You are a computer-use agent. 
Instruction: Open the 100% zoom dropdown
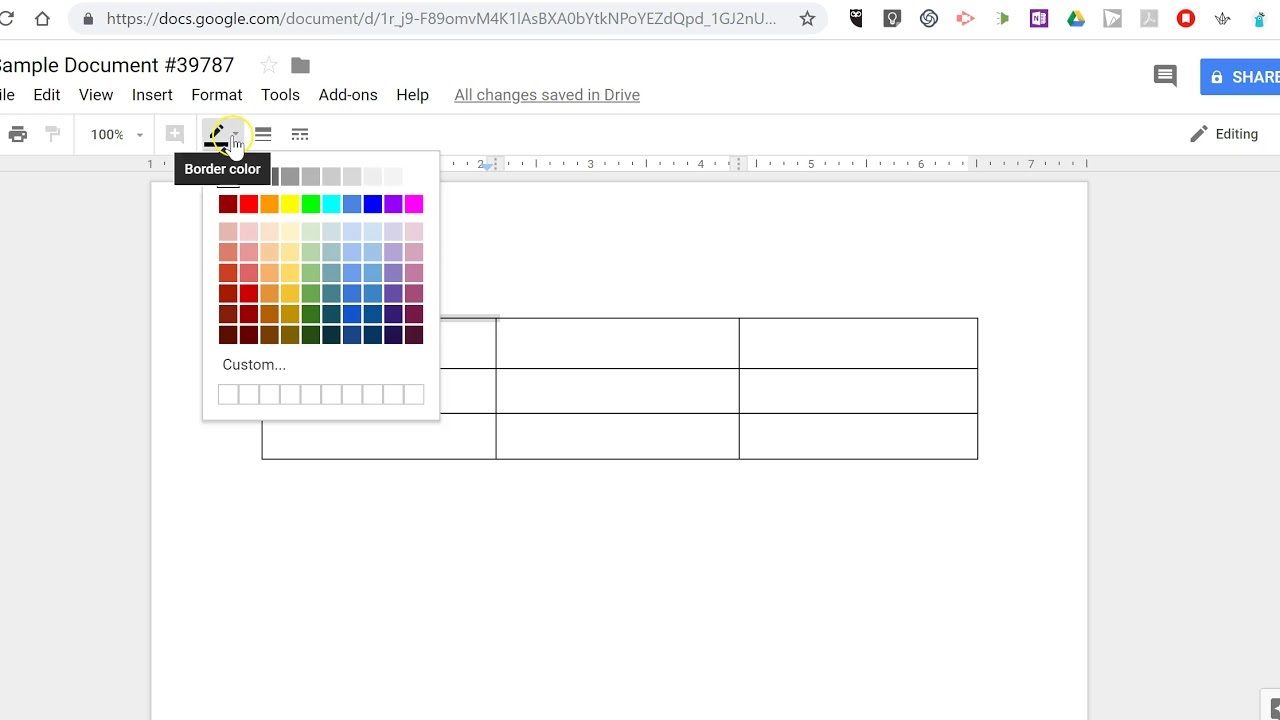117,134
